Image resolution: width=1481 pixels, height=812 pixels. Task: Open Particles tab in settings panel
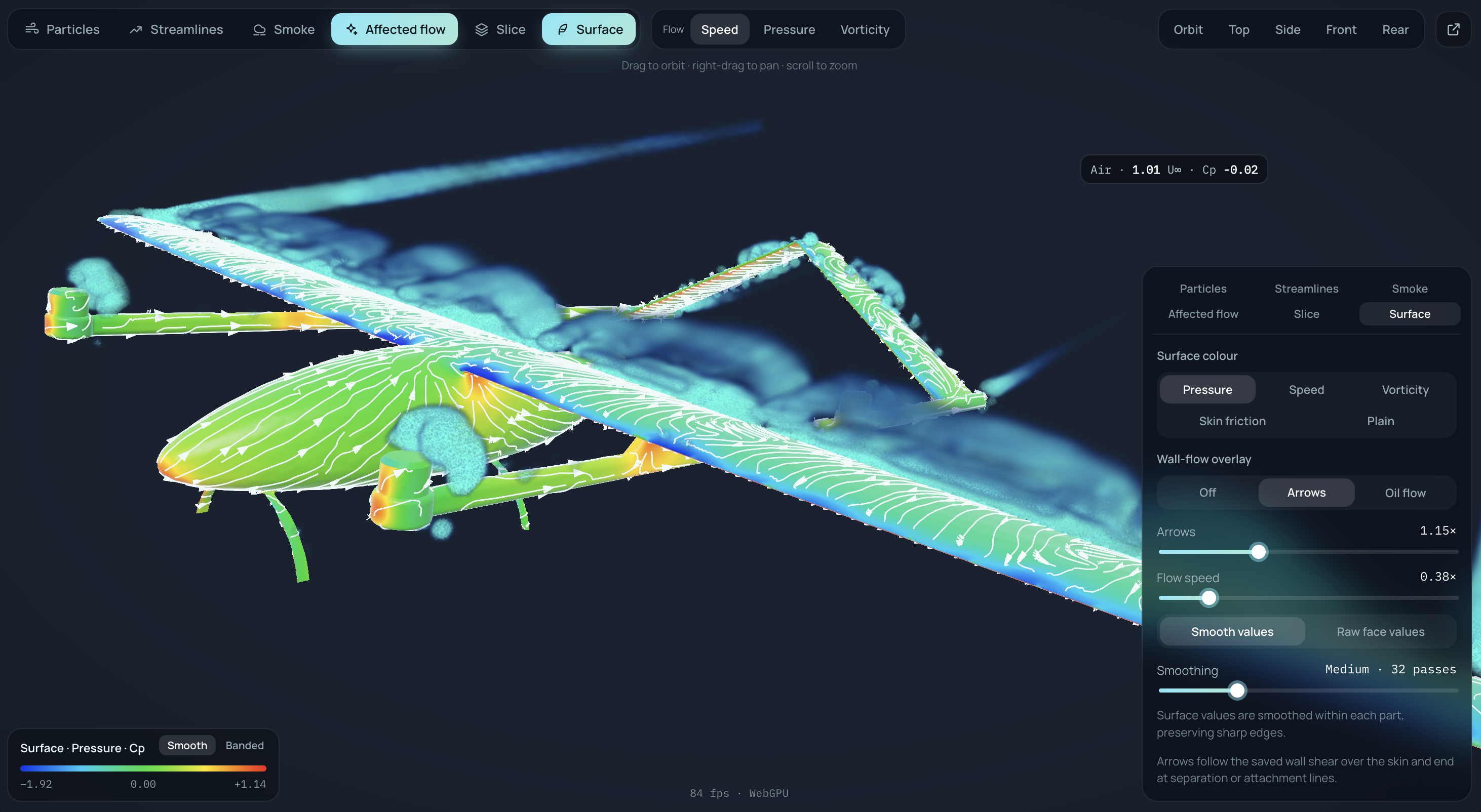click(1203, 289)
